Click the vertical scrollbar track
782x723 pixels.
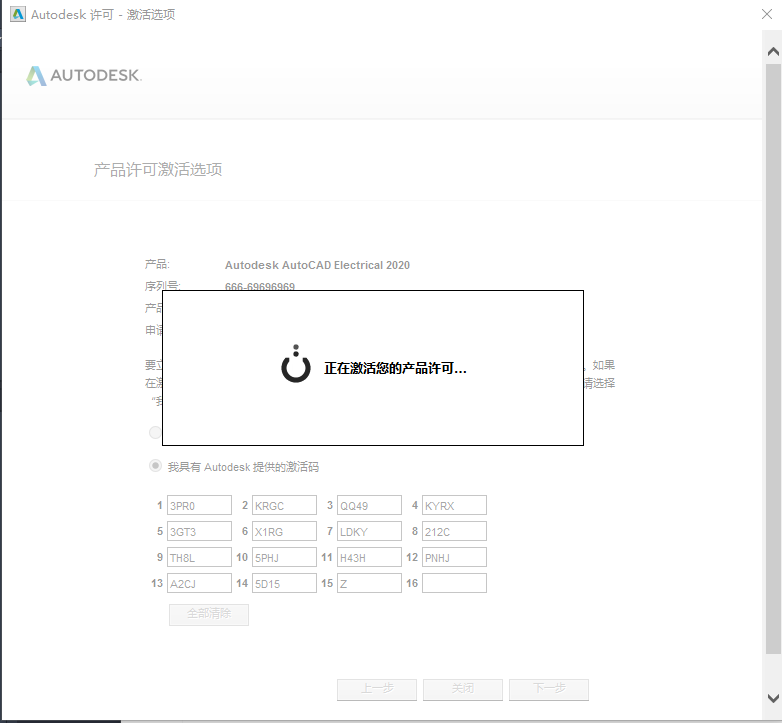(x=773, y=358)
